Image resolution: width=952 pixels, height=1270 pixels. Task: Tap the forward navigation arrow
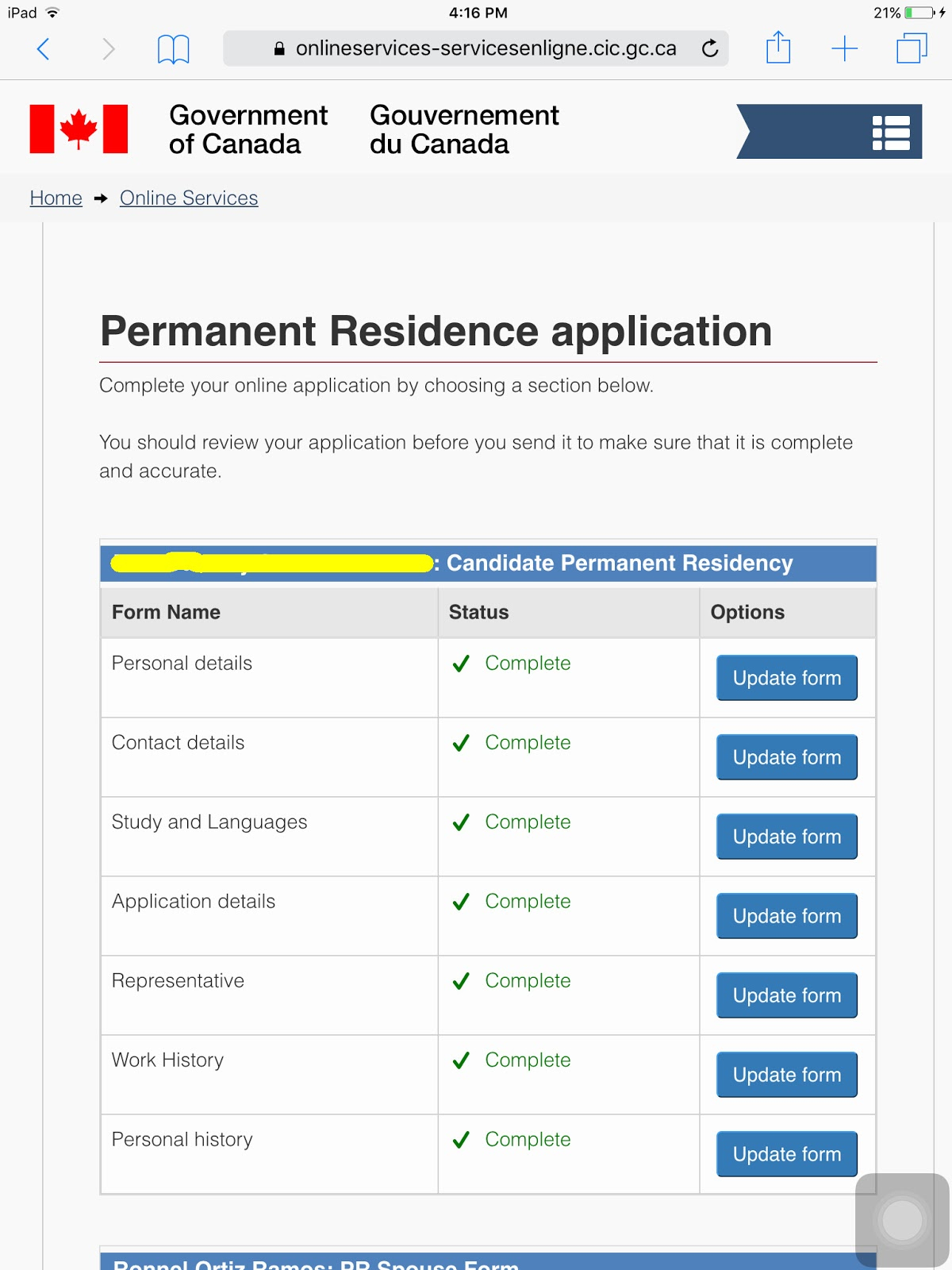[109, 49]
